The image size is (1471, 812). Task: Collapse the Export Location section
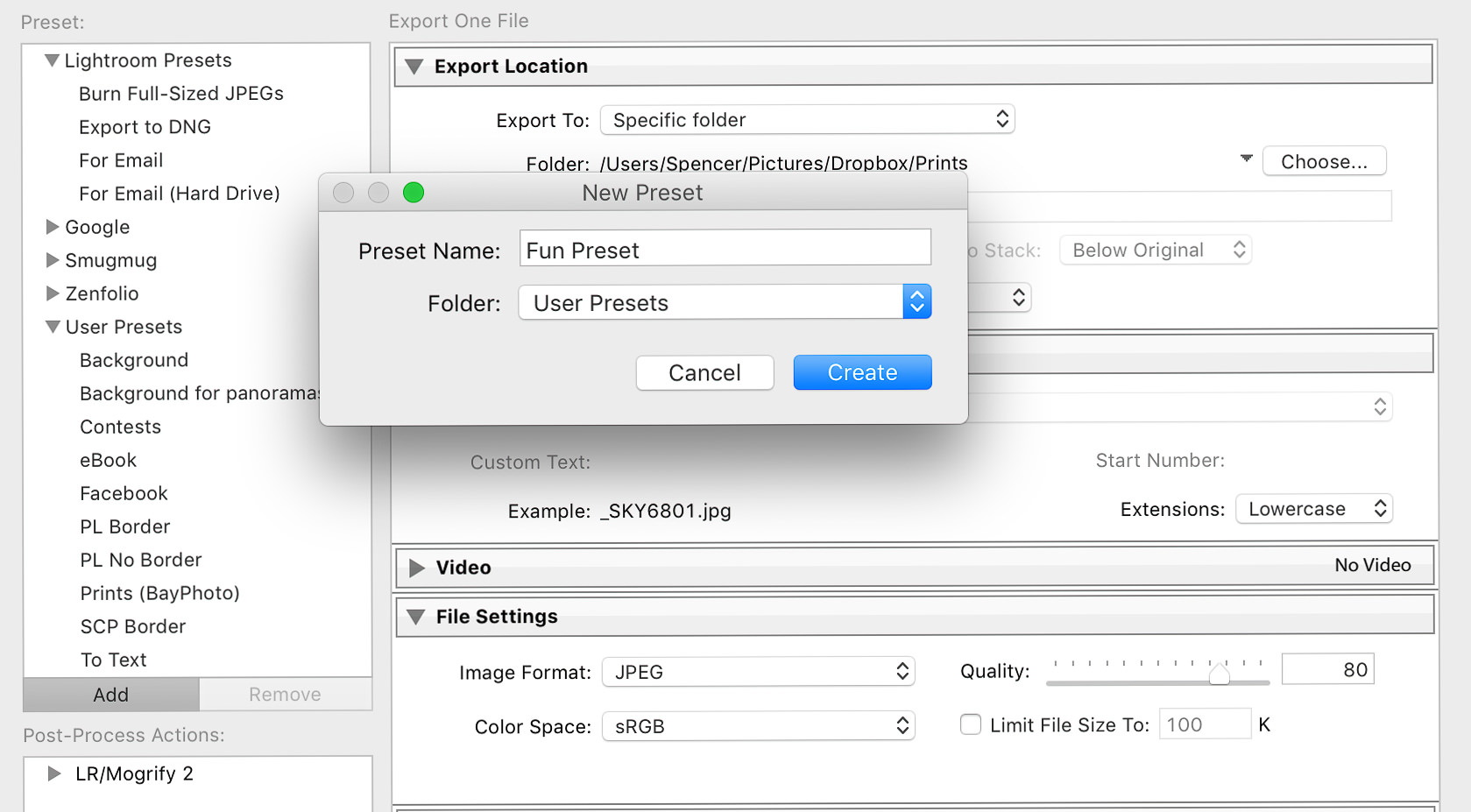coord(414,67)
